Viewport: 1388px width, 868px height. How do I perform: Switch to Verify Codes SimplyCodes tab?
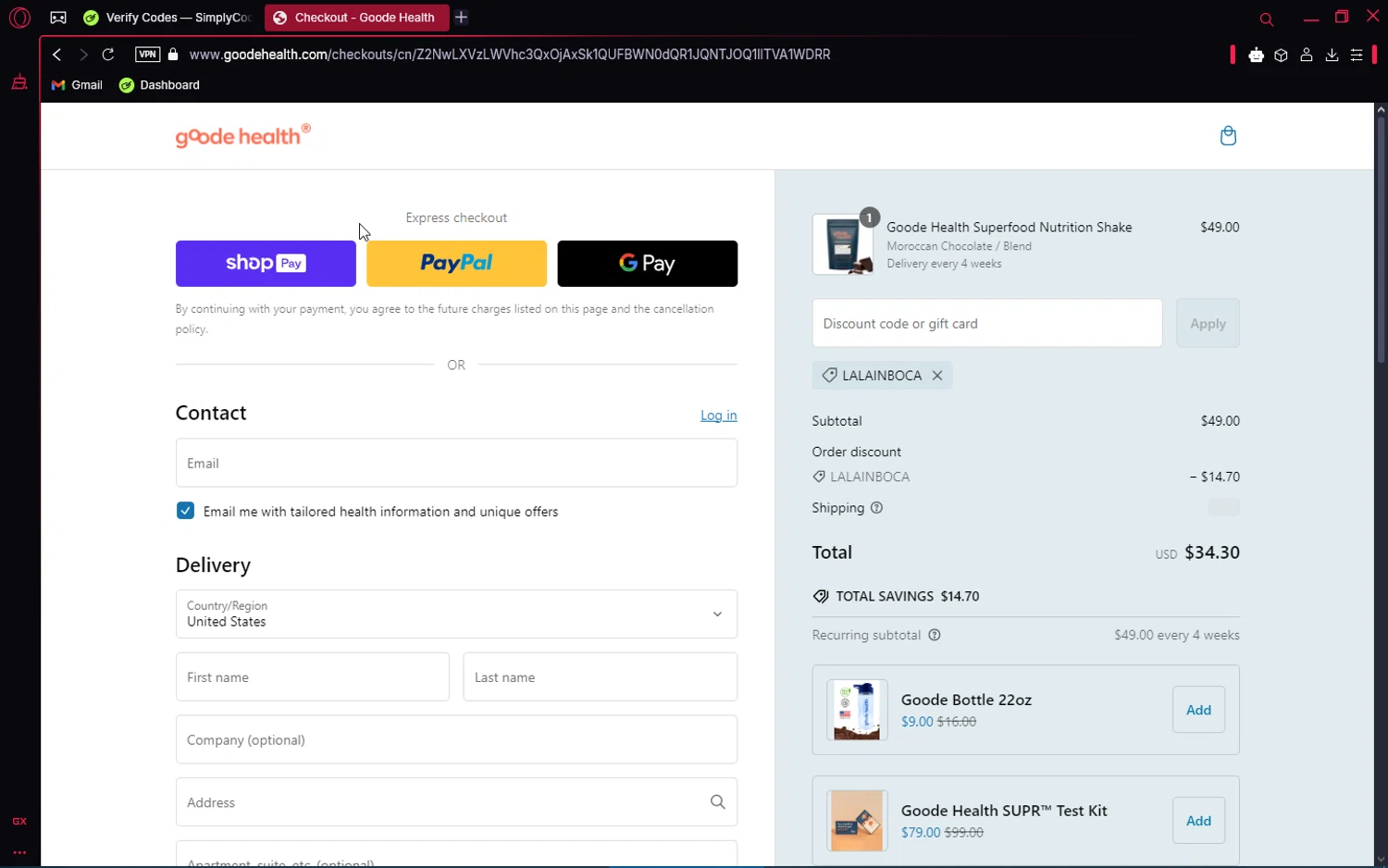[167, 18]
